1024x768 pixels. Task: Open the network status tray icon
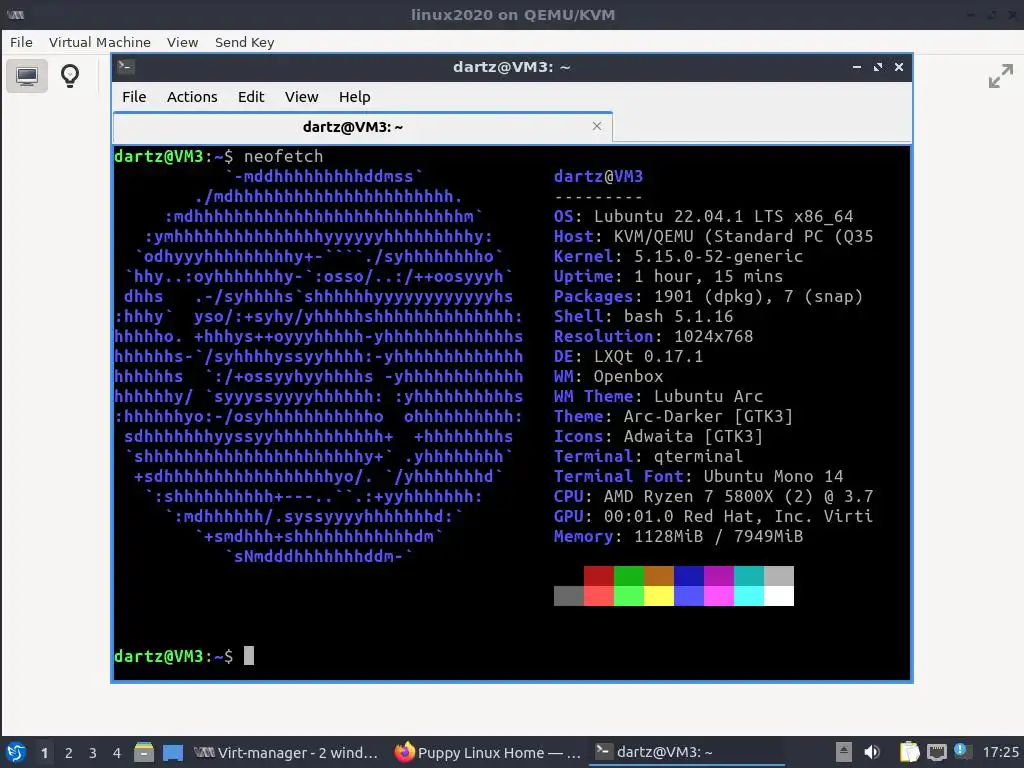click(936, 752)
